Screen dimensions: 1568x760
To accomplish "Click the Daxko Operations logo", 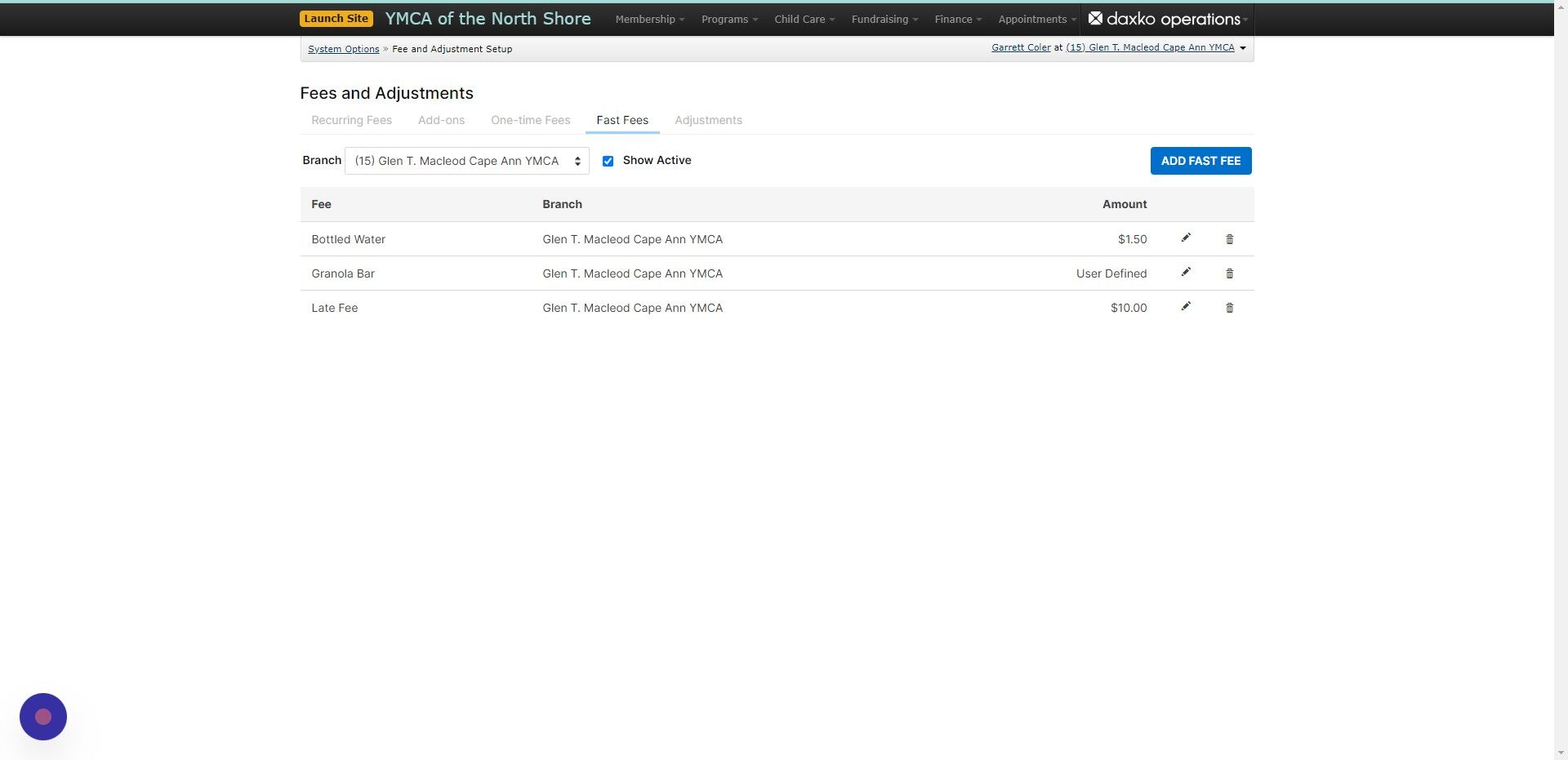I will click(x=1165, y=19).
